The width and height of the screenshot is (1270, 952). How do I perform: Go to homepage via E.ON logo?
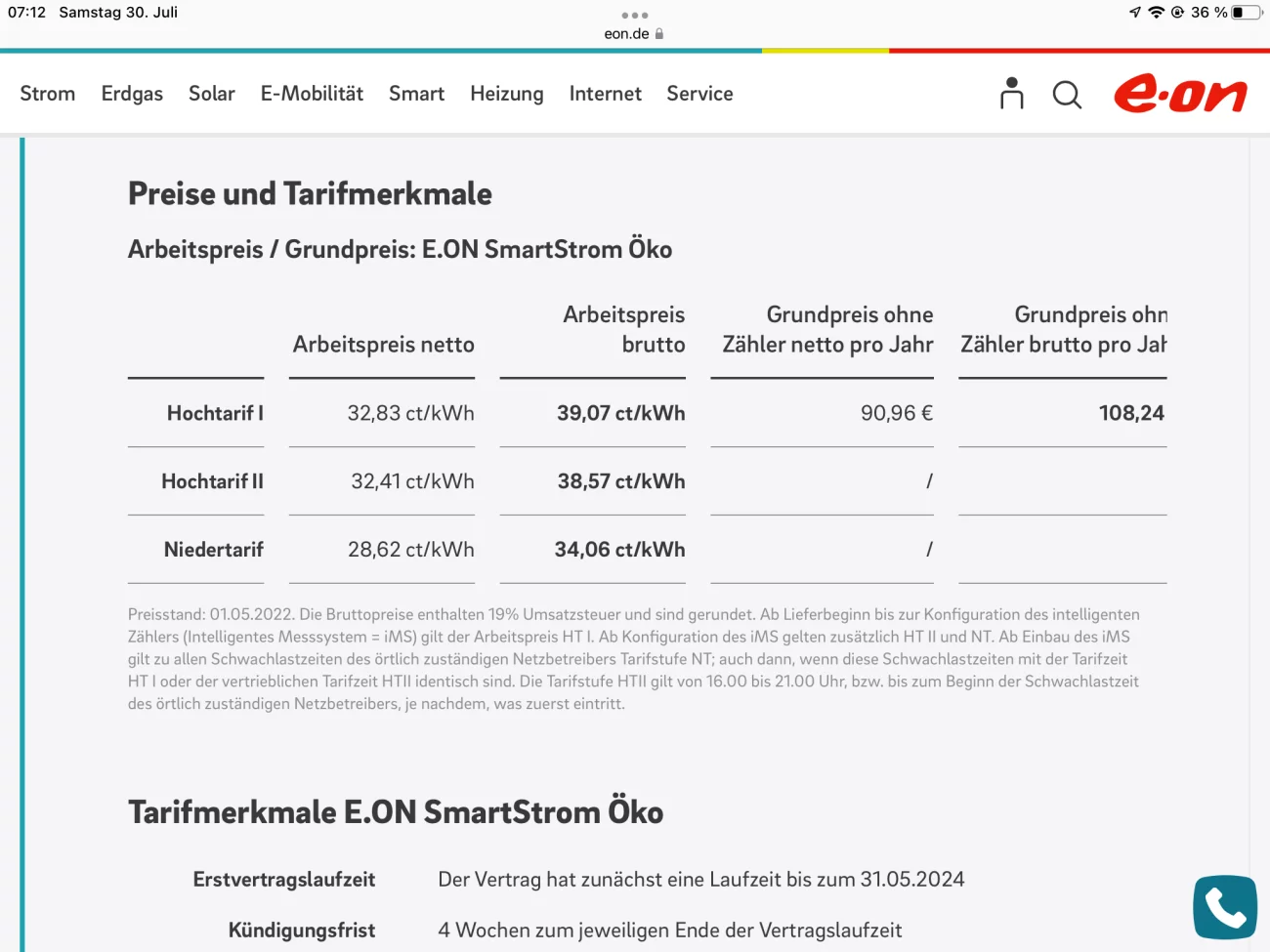tap(1180, 94)
